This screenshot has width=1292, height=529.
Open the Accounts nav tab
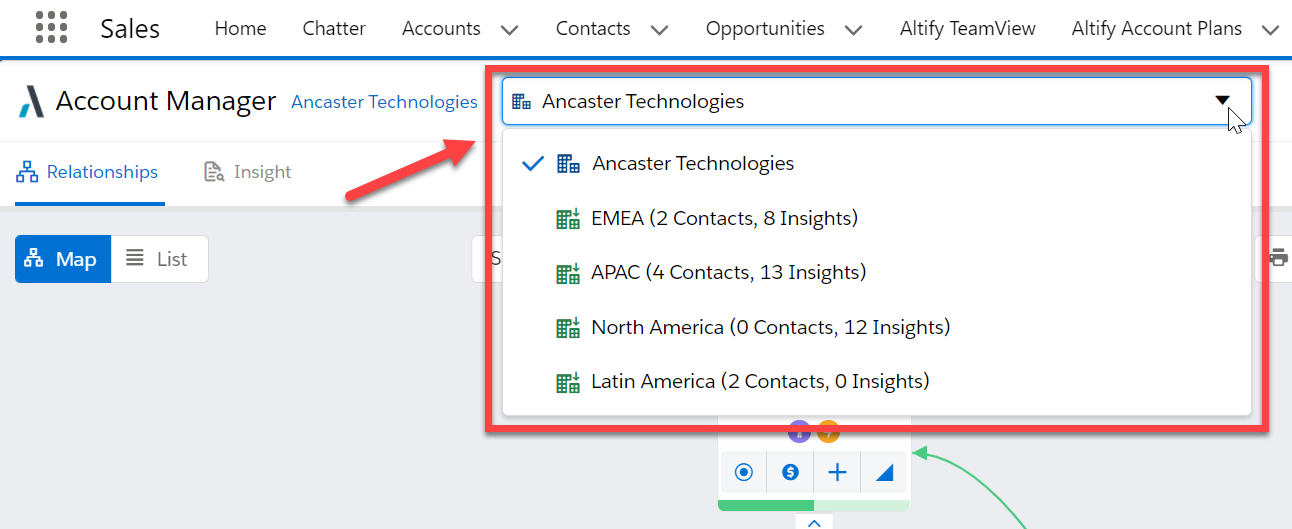pyautogui.click(x=441, y=29)
